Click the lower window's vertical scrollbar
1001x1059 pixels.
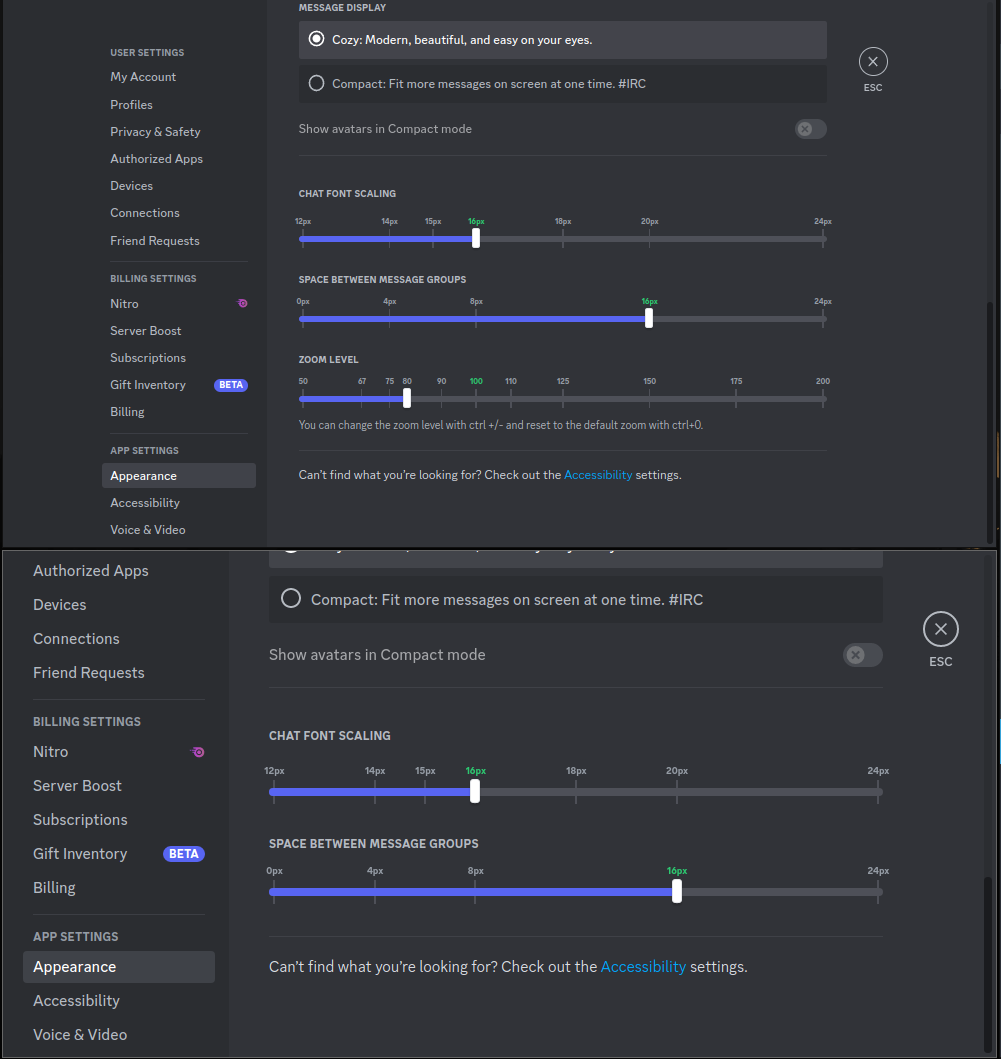coord(988,964)
